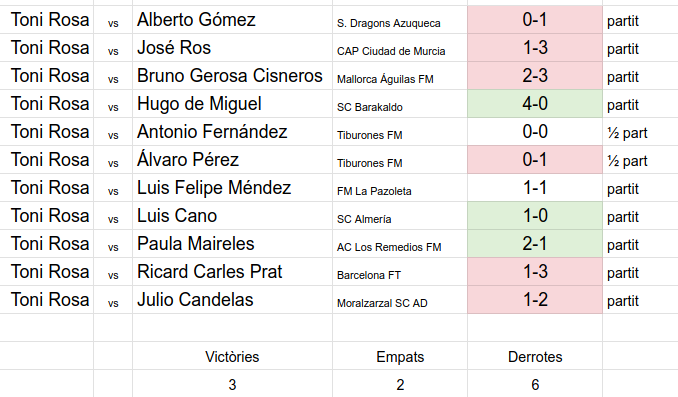The width and height of the screenshot is (678, 397).
Task: Click the 2-1 green score cell
Action: pyautogui.click(x=535, y=243)
